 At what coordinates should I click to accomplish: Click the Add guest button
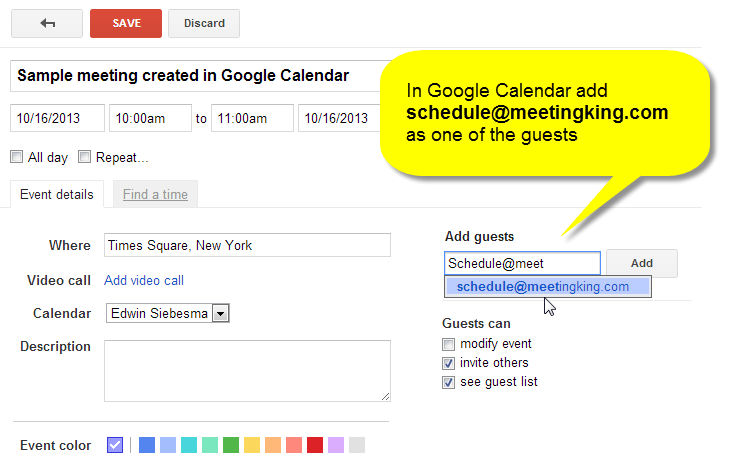click(642, 263)
